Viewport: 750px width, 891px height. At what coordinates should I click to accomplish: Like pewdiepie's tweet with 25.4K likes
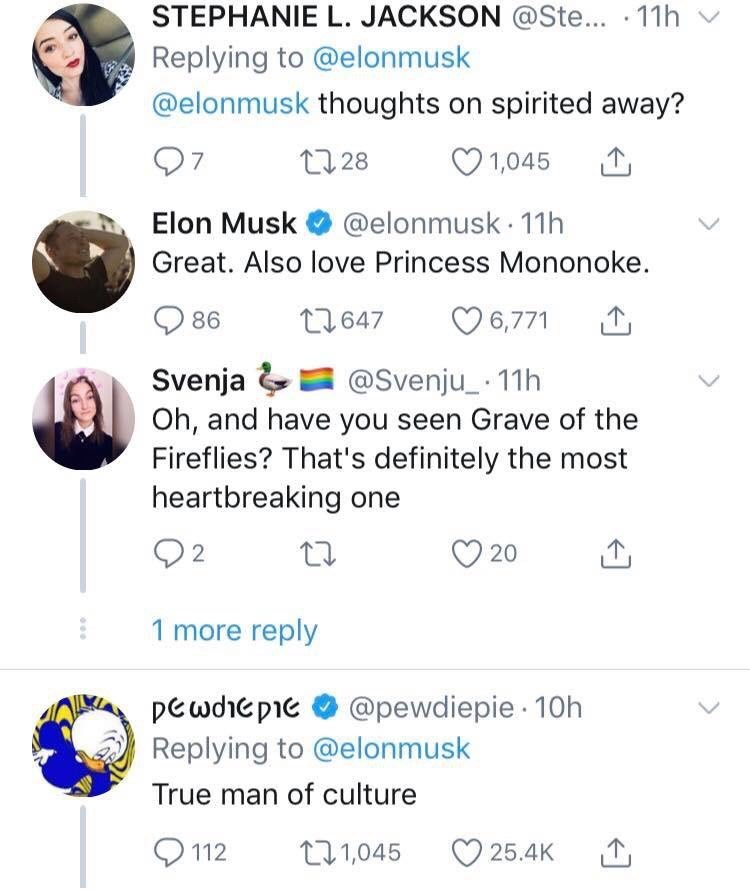(466, 853)
